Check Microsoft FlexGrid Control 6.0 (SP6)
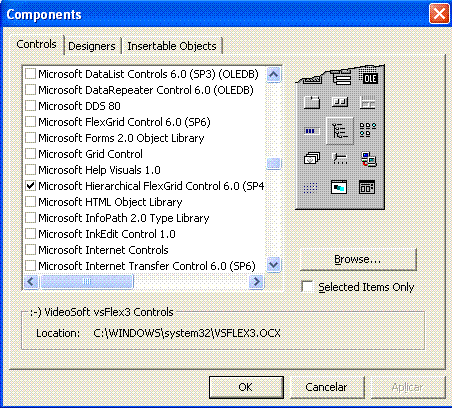Viewport: 452px width, 408px height. click(30, 122)
